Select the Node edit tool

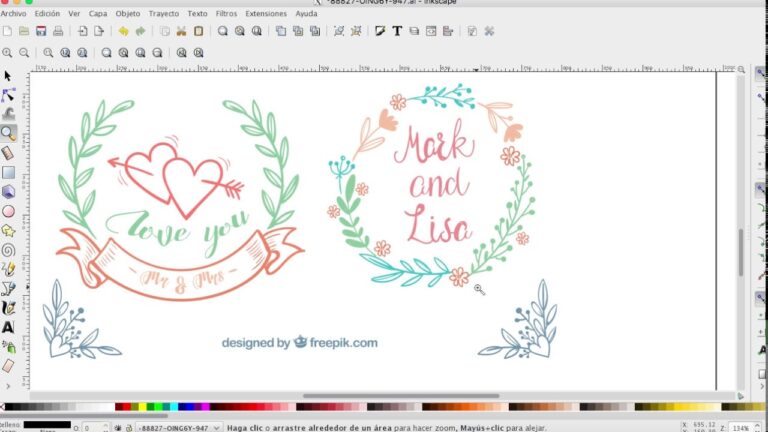tap(8, 95)
